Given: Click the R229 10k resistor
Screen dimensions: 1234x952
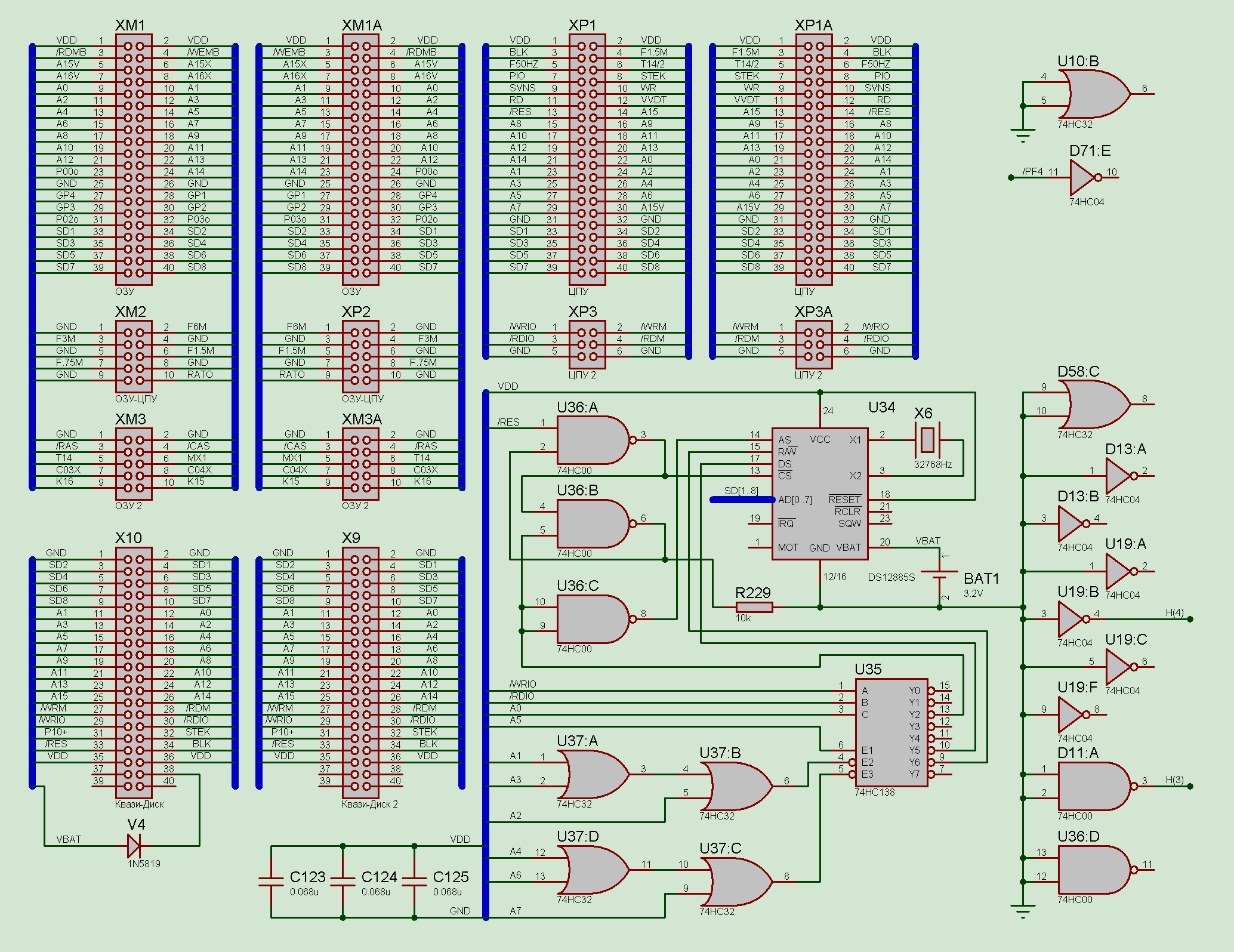Looking at the screenshot, I should 754,607.
